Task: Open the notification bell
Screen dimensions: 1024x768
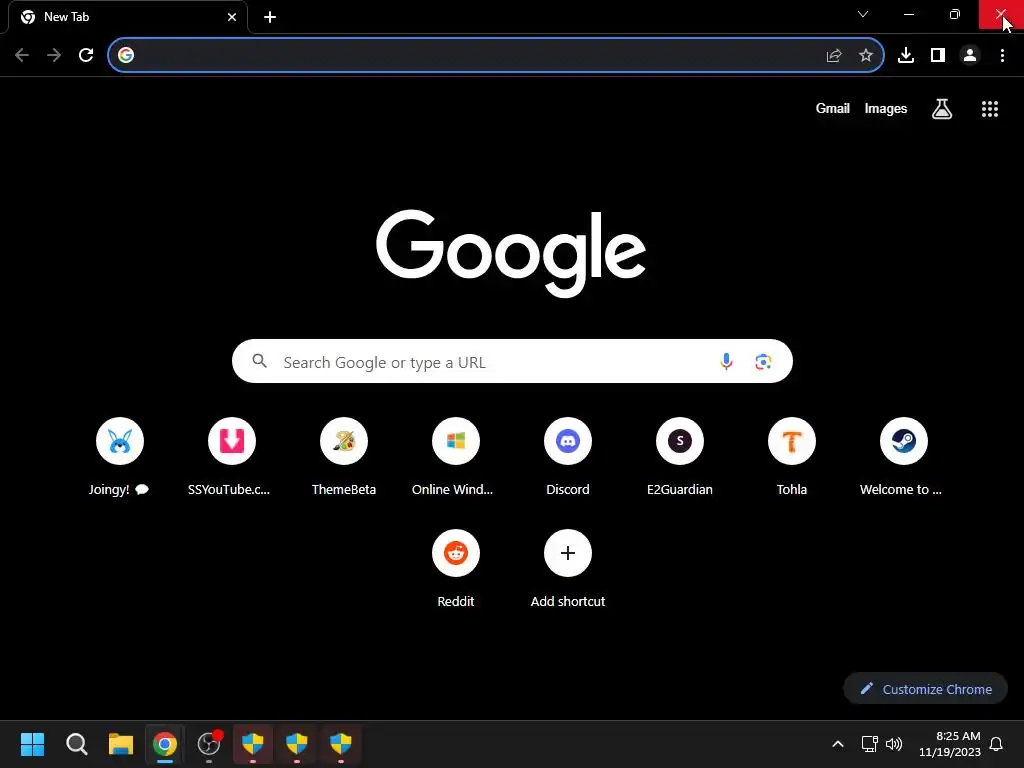Action: 997,744
